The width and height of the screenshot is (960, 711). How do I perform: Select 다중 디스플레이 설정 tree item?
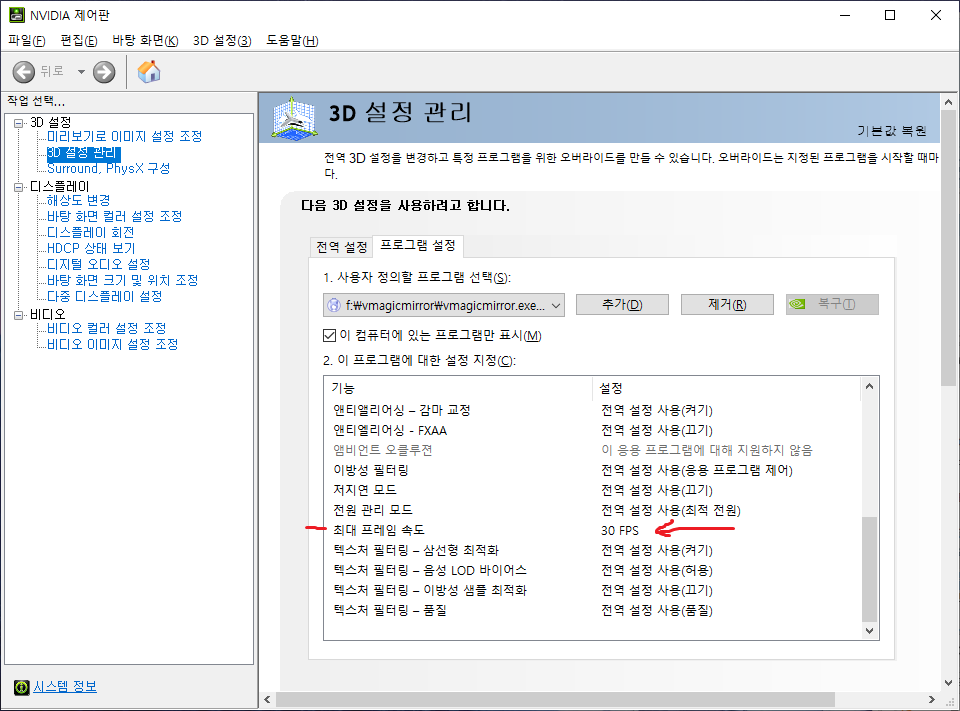pos(105,296)
